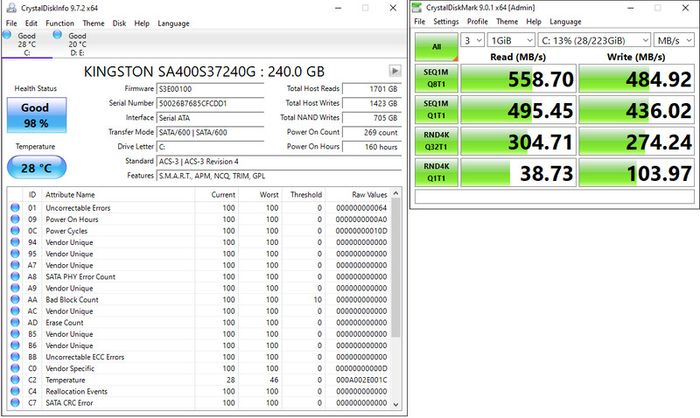The width and height of the screenshot is (700, 418).
Task: Click the Attribute Name column header
Action: point(118,194)
